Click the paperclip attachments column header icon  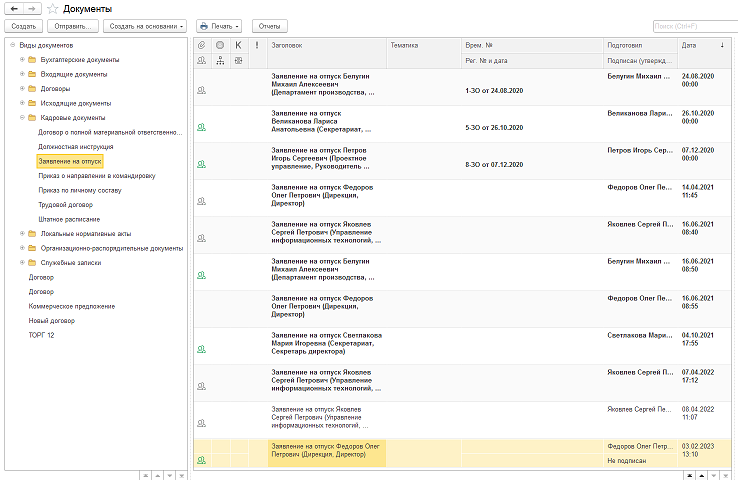tap(201, 45)
